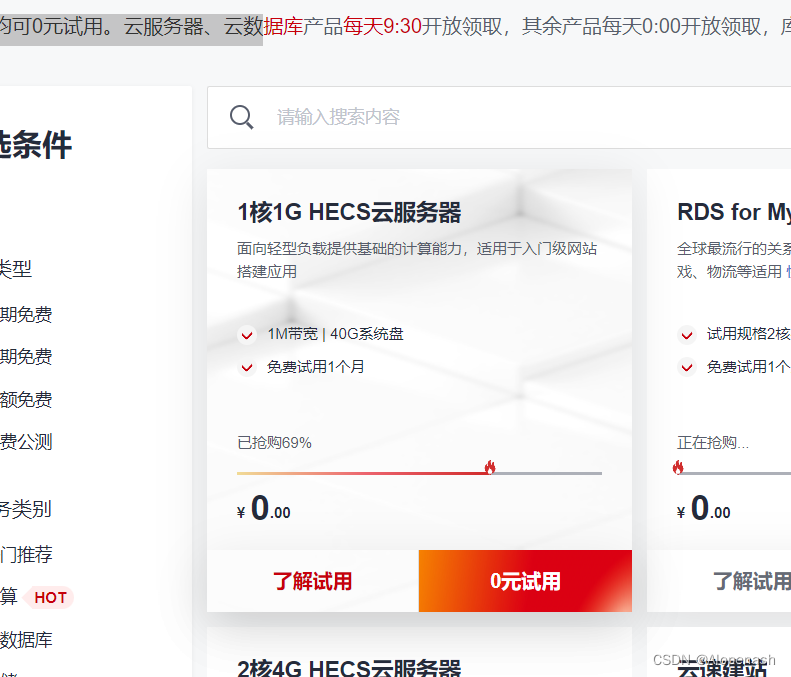Viewport: 791px width, 677px height.
Task: Click the 试用规格2核 checkmark icon
Action: 687,334
